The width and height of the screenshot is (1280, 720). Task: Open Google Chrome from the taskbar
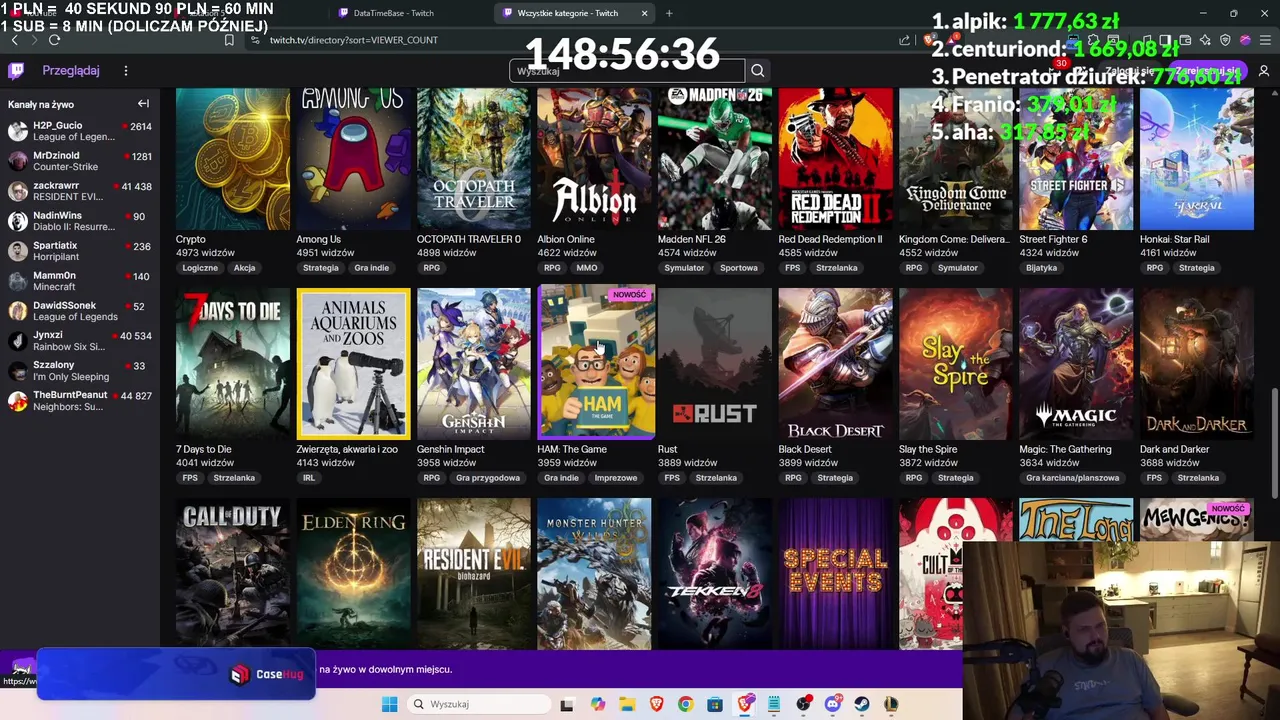[x=685, y=704]
